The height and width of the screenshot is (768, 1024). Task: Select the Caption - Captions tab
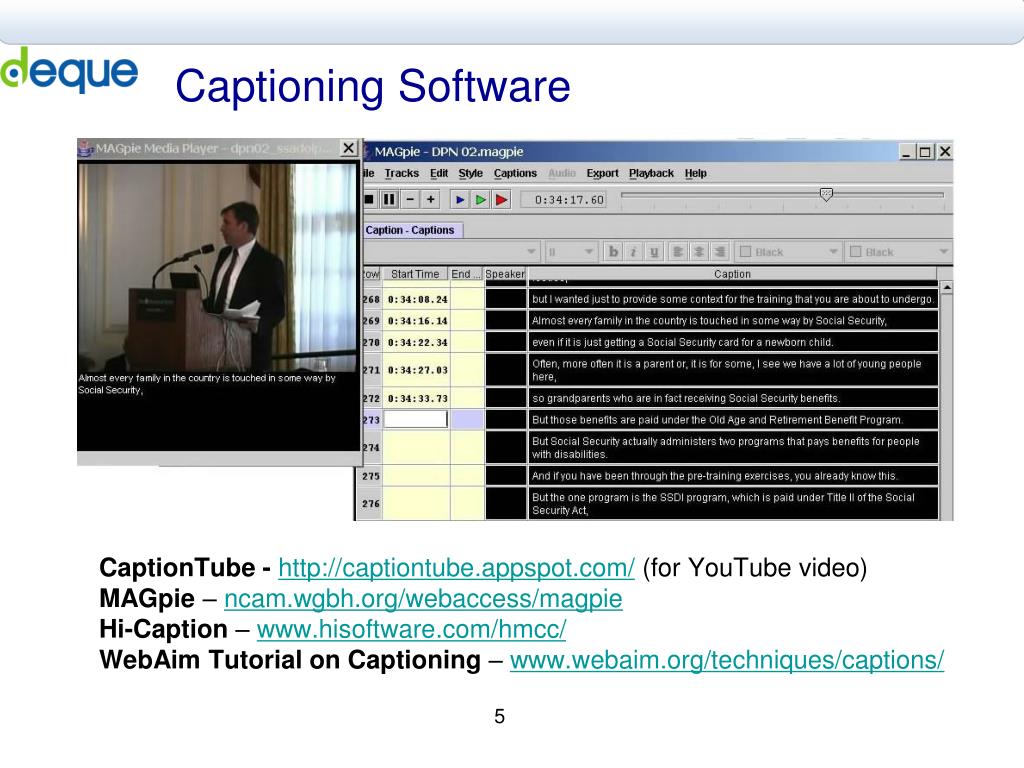(411, 230)
